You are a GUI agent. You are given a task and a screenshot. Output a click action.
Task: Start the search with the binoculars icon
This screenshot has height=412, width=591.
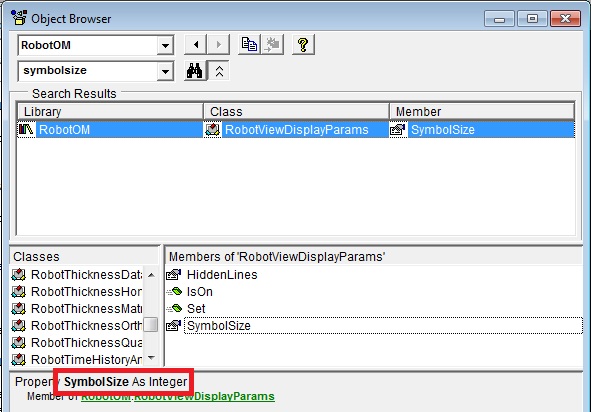click(195, 70)
